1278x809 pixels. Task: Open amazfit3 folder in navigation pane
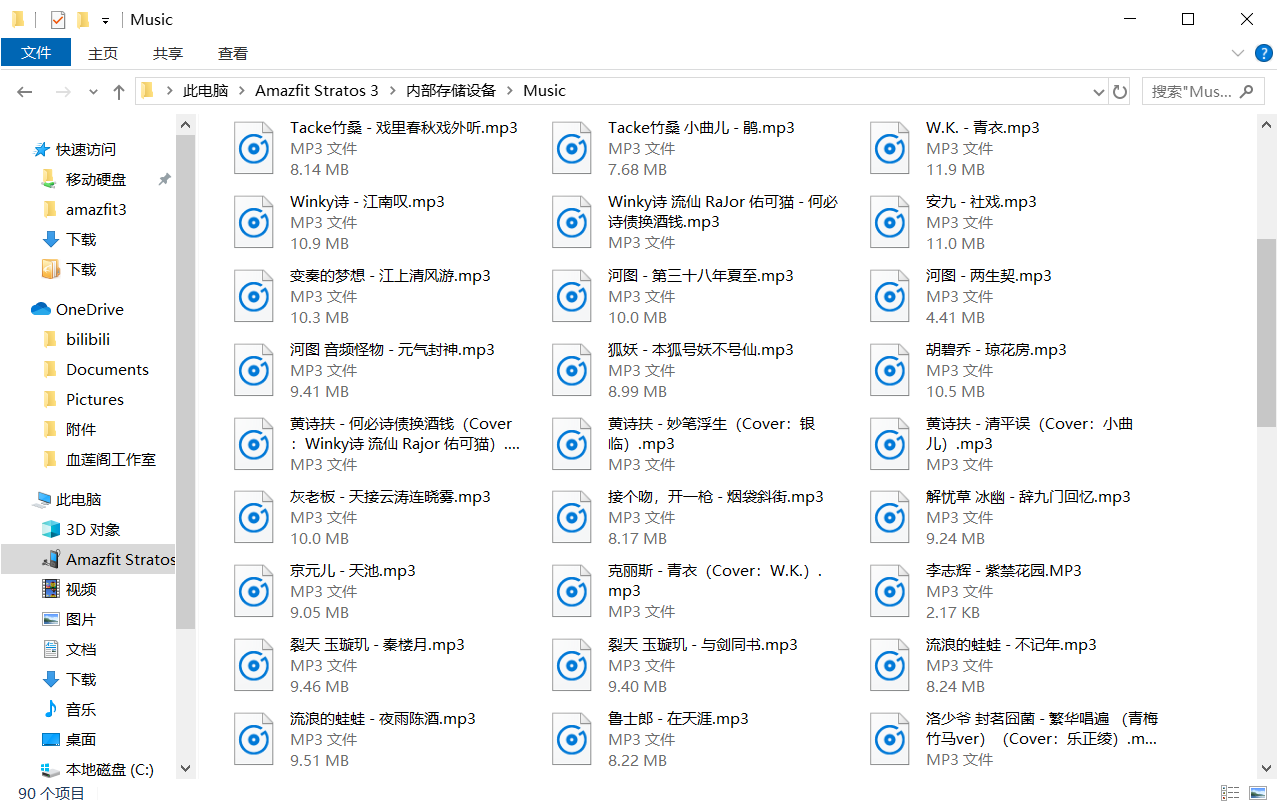click(96, 210)
